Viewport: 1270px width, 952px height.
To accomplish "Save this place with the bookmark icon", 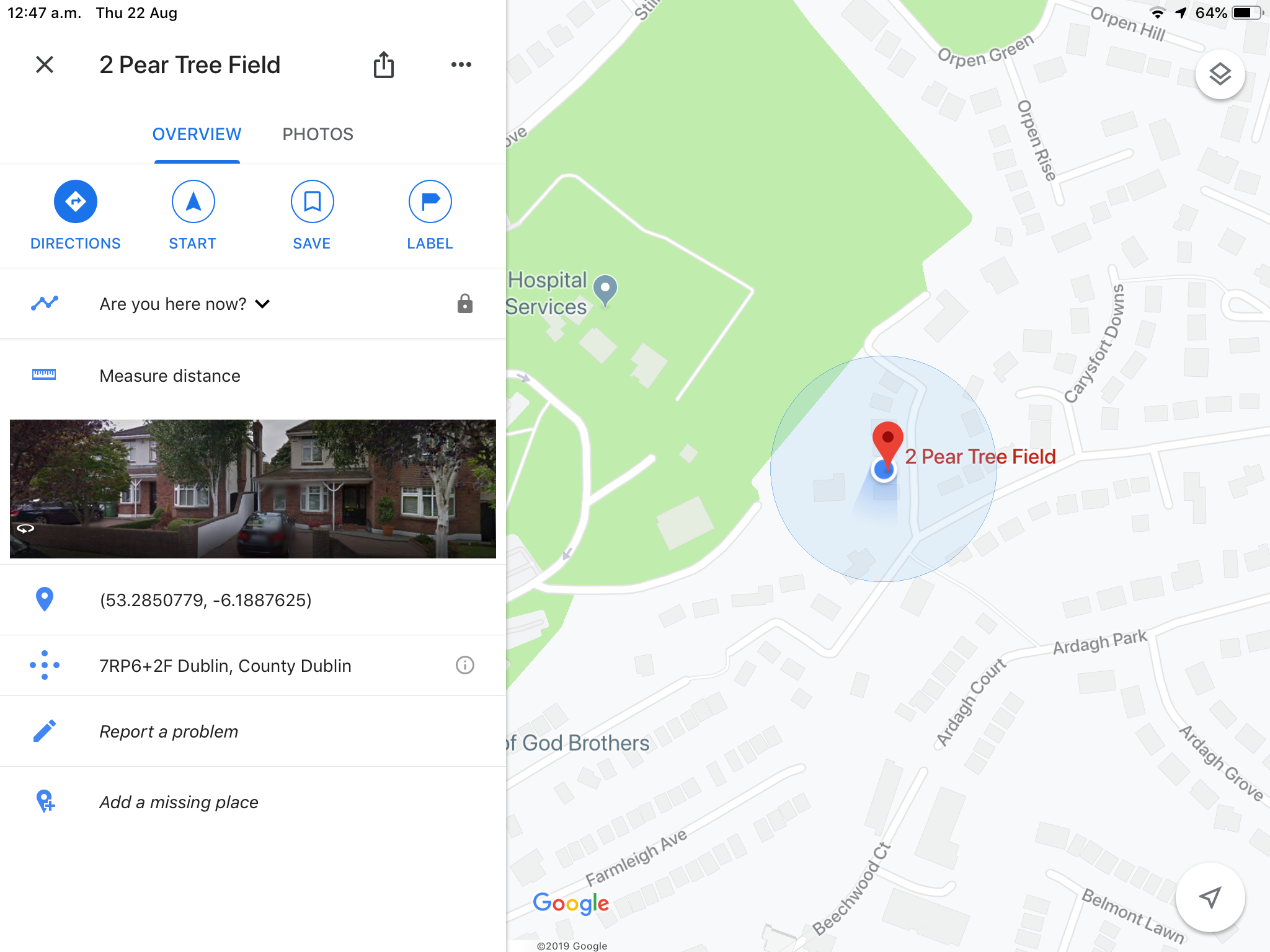I will point(312,201).
